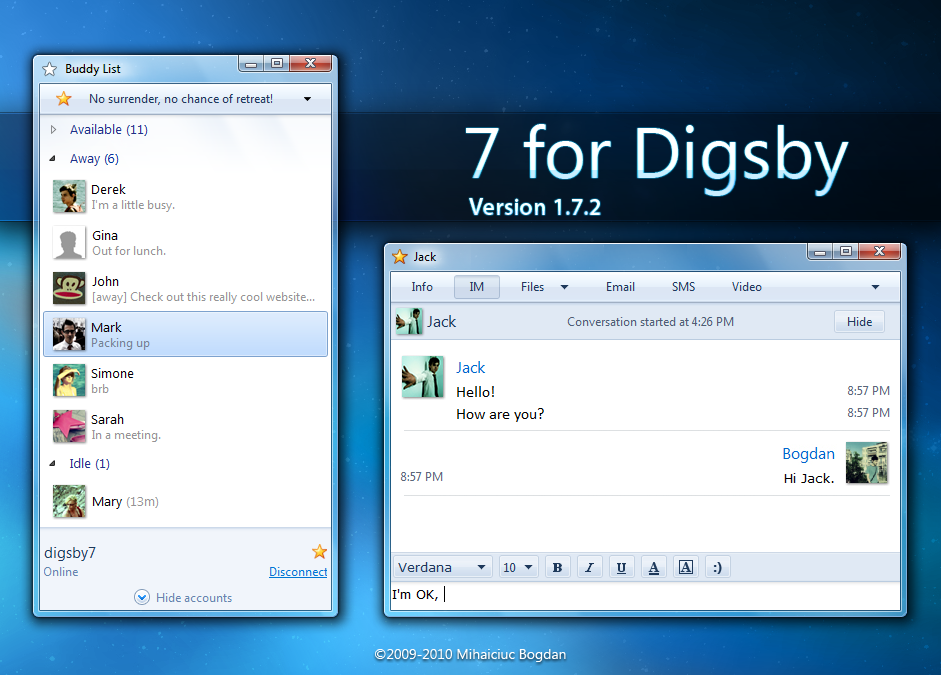Click Sarah's pink star avatar
The height and width of the screenshot is (675, 941).
tap(69, 426)
